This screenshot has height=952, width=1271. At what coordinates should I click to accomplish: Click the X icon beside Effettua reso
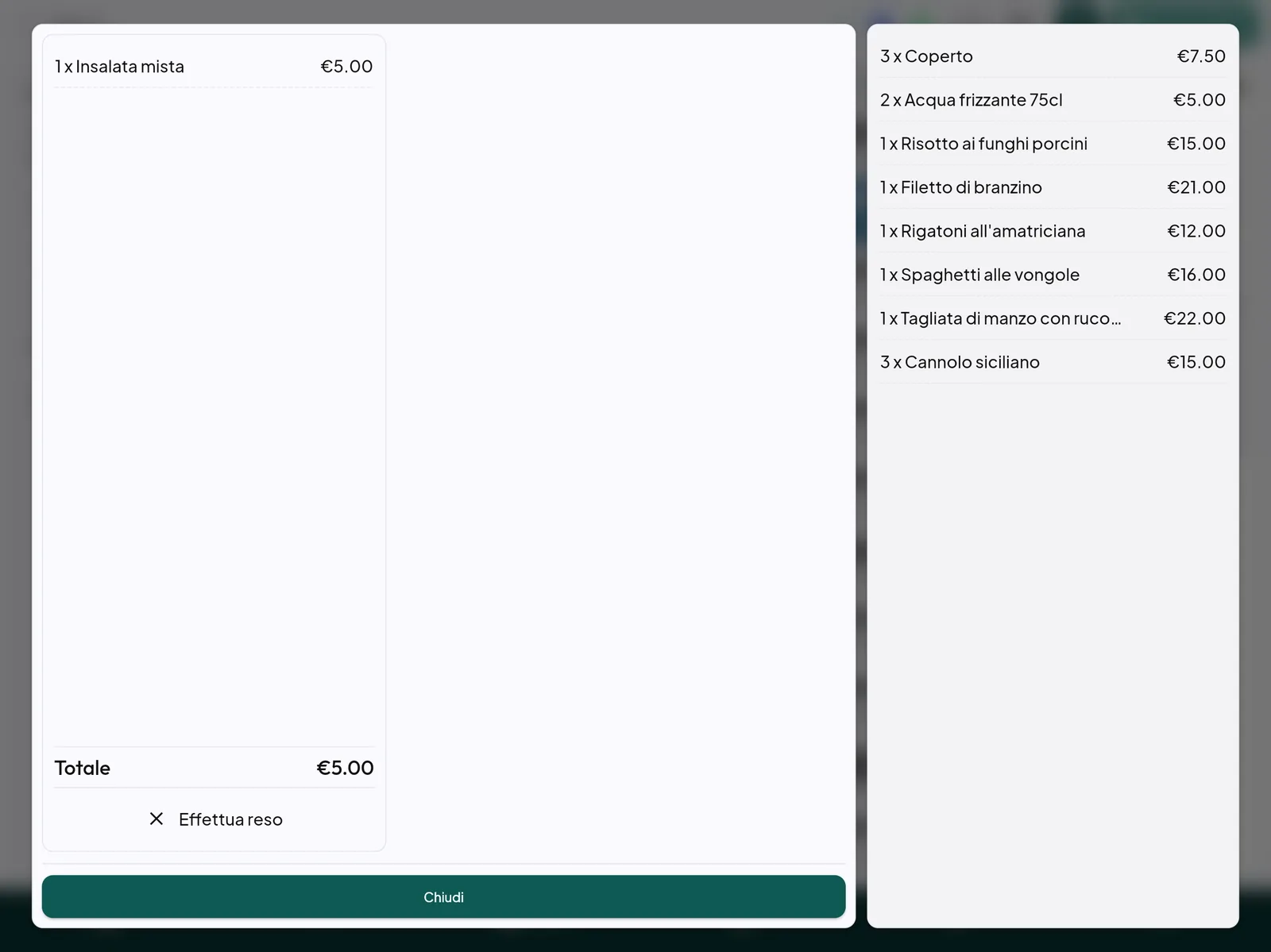pyautogui.click(x=156, y=819)
